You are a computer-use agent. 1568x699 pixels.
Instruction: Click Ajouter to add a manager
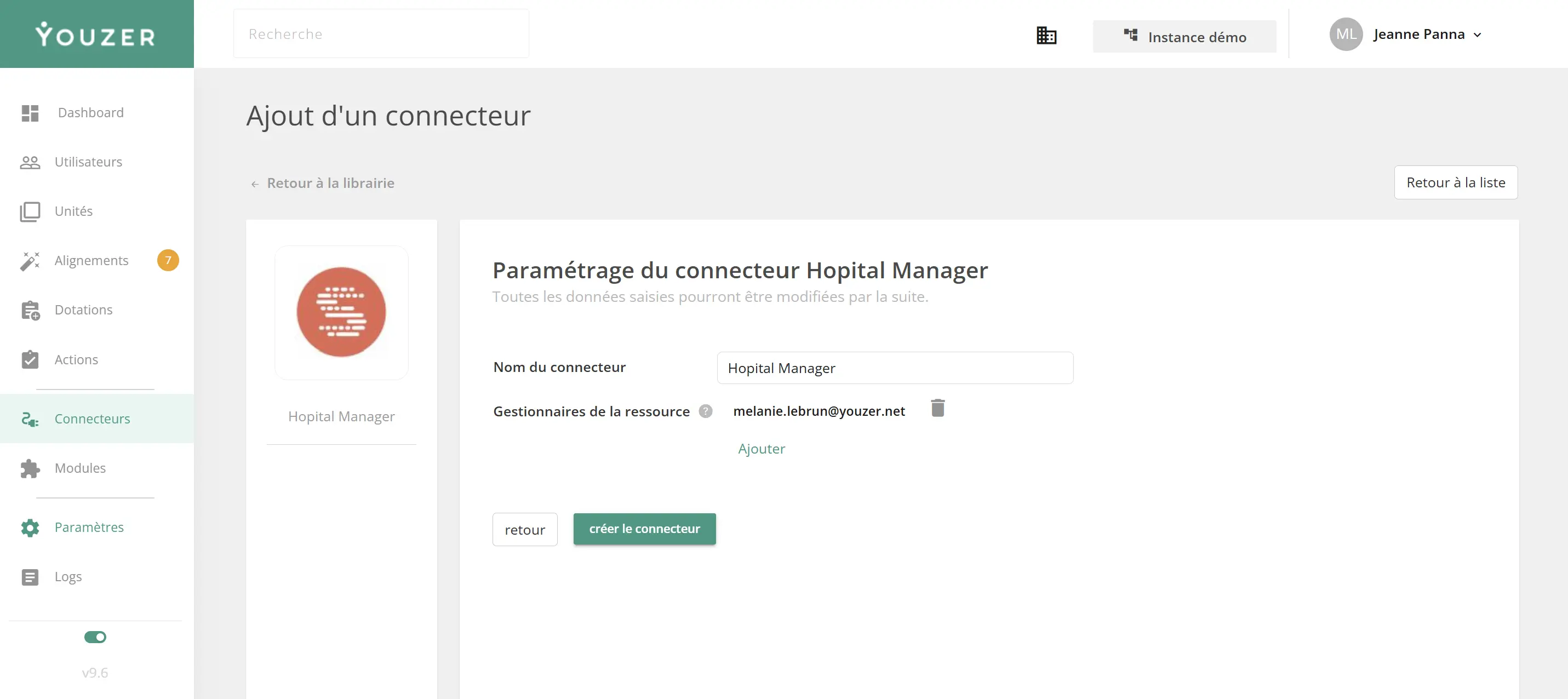click(762, 449)
